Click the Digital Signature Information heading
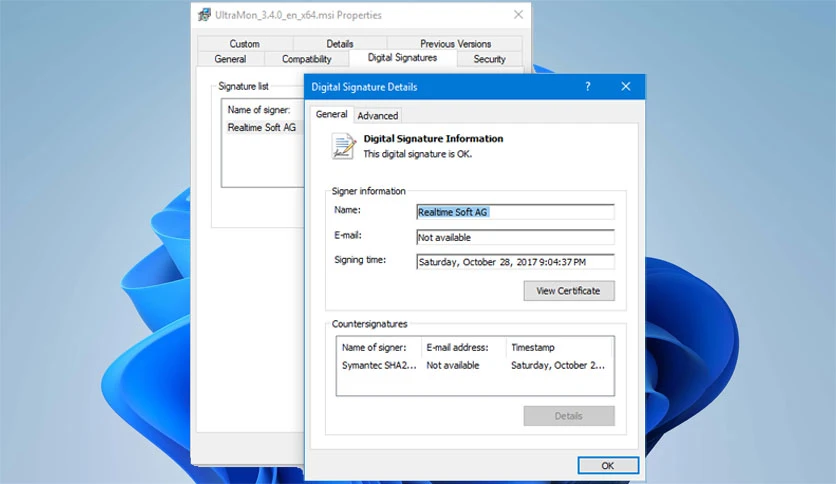This screenshot has height=484, width=836. click(x=433, y=139)
